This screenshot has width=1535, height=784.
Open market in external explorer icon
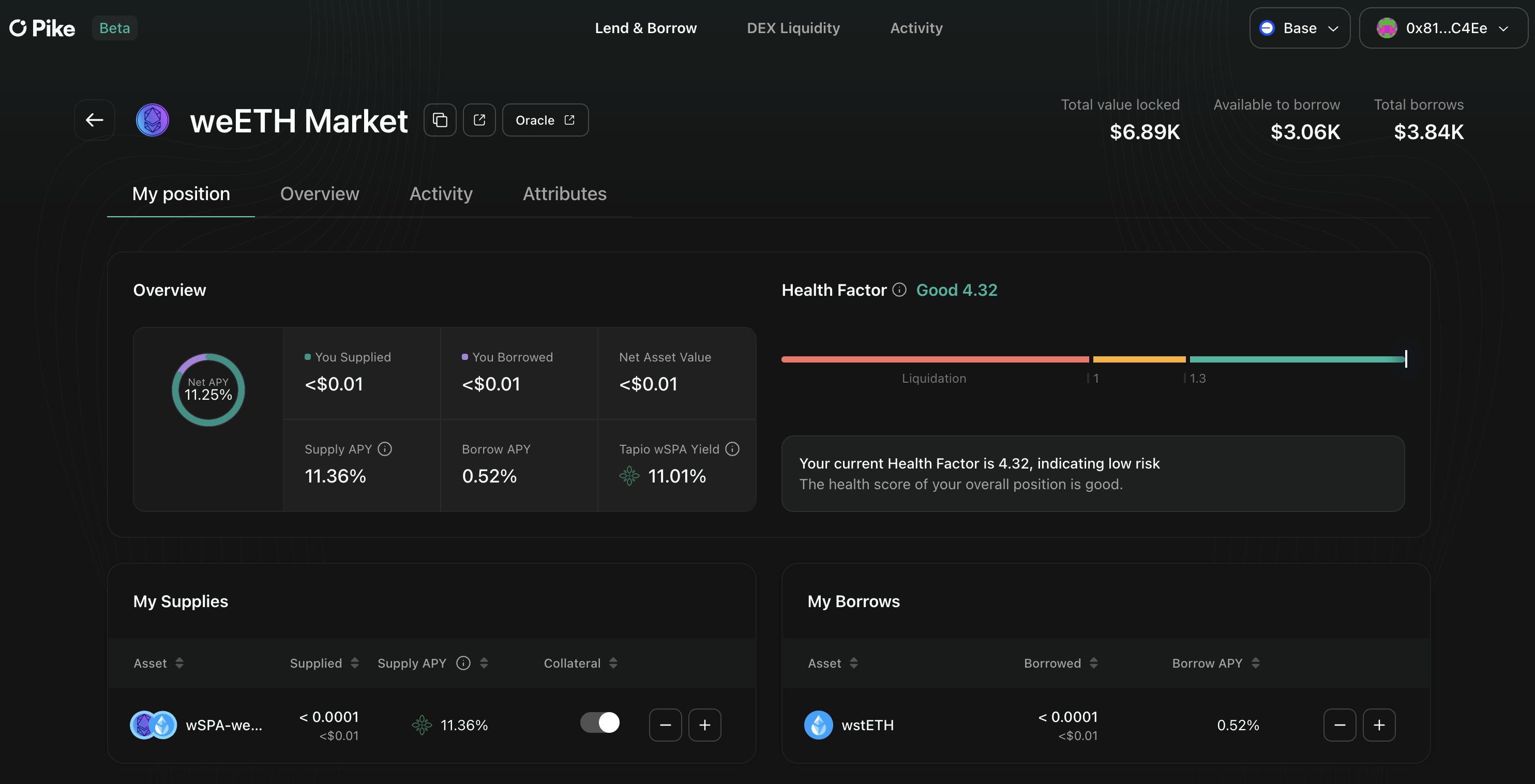pyautogui.click(x=479, y=120)
